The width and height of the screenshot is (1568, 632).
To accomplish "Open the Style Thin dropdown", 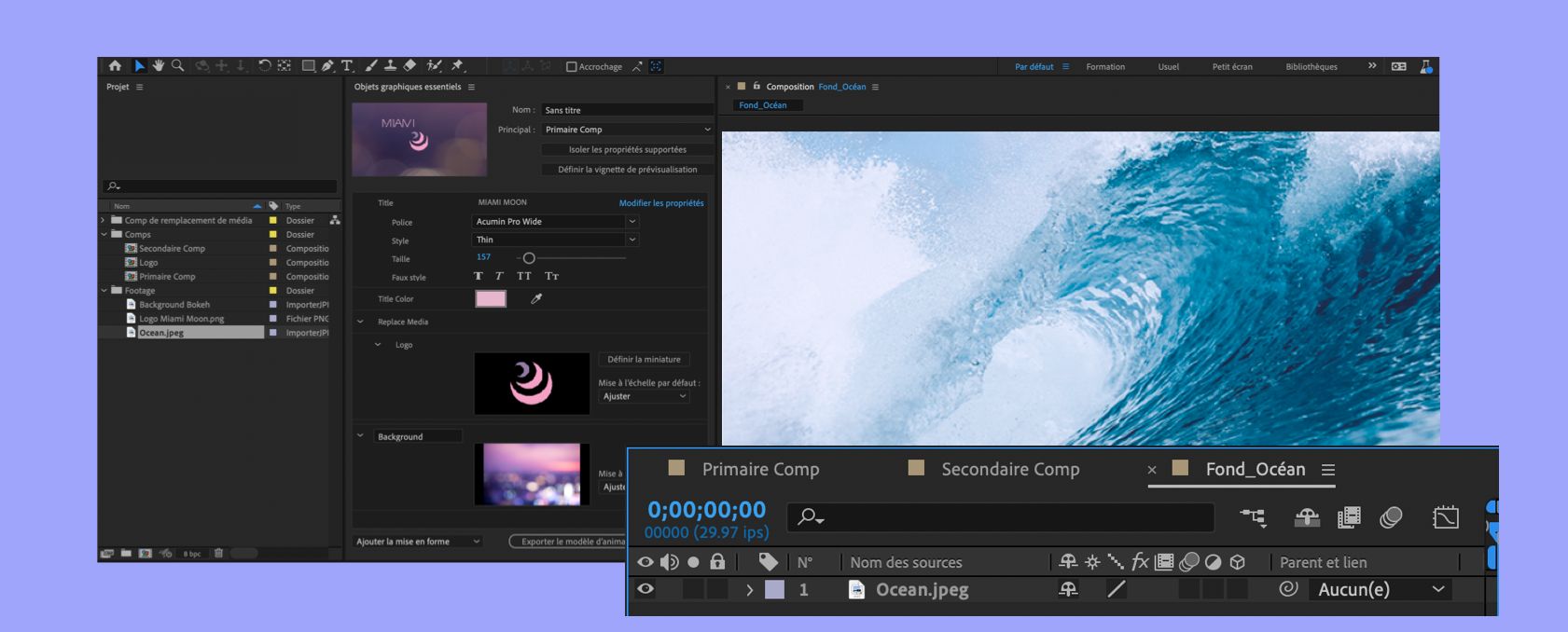I will [x=555, y=240].
